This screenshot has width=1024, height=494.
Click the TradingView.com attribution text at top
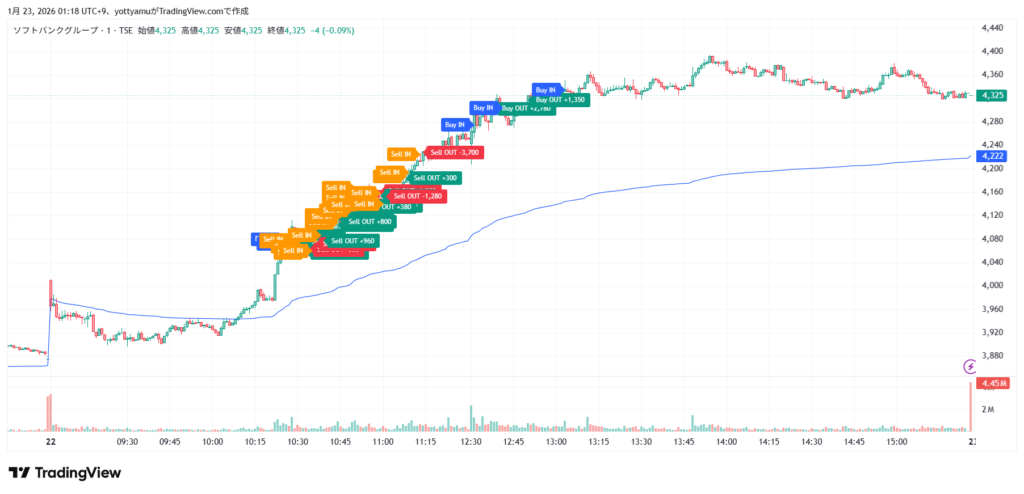185,9
